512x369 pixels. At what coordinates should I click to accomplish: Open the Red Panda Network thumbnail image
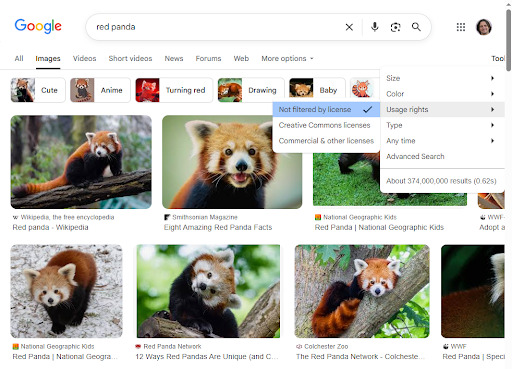pyautogui.click(x=208, y=291)
